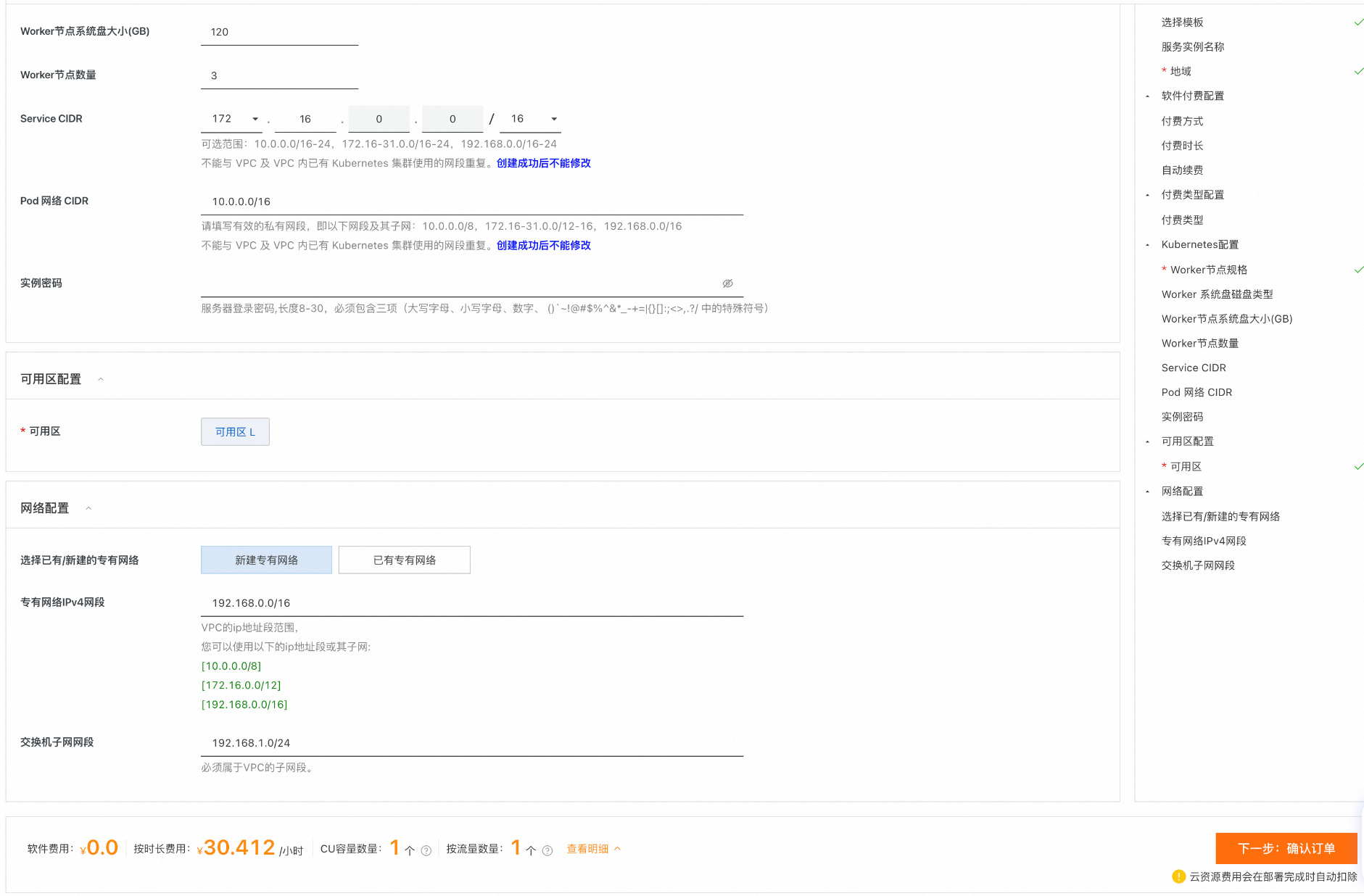Viewport: 1364px width, 896px height.
Task: Jump to 服务实例名称 in sidebar
Action: click(1193, 47)
